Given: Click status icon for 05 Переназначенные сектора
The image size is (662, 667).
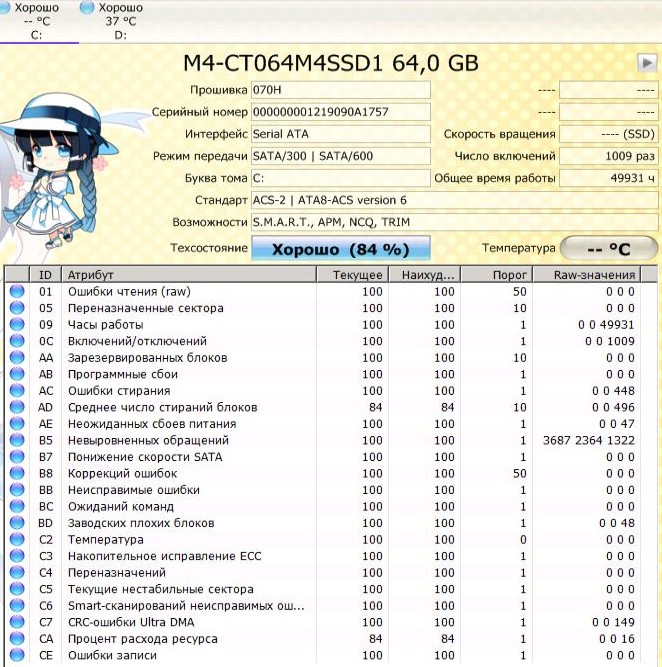Looking at the screenshot, I should coord(17,308).
